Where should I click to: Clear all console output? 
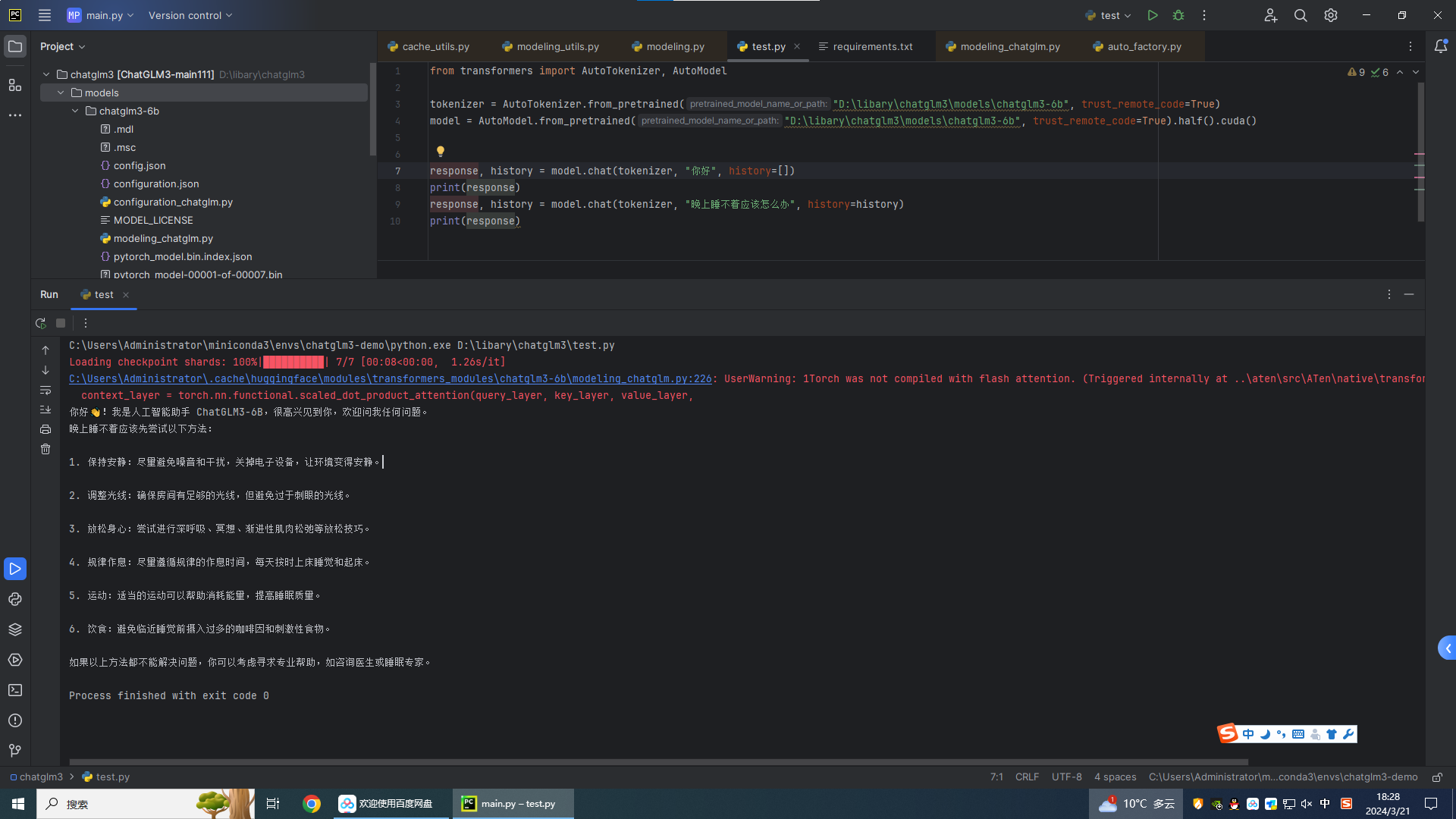point(45,449)
